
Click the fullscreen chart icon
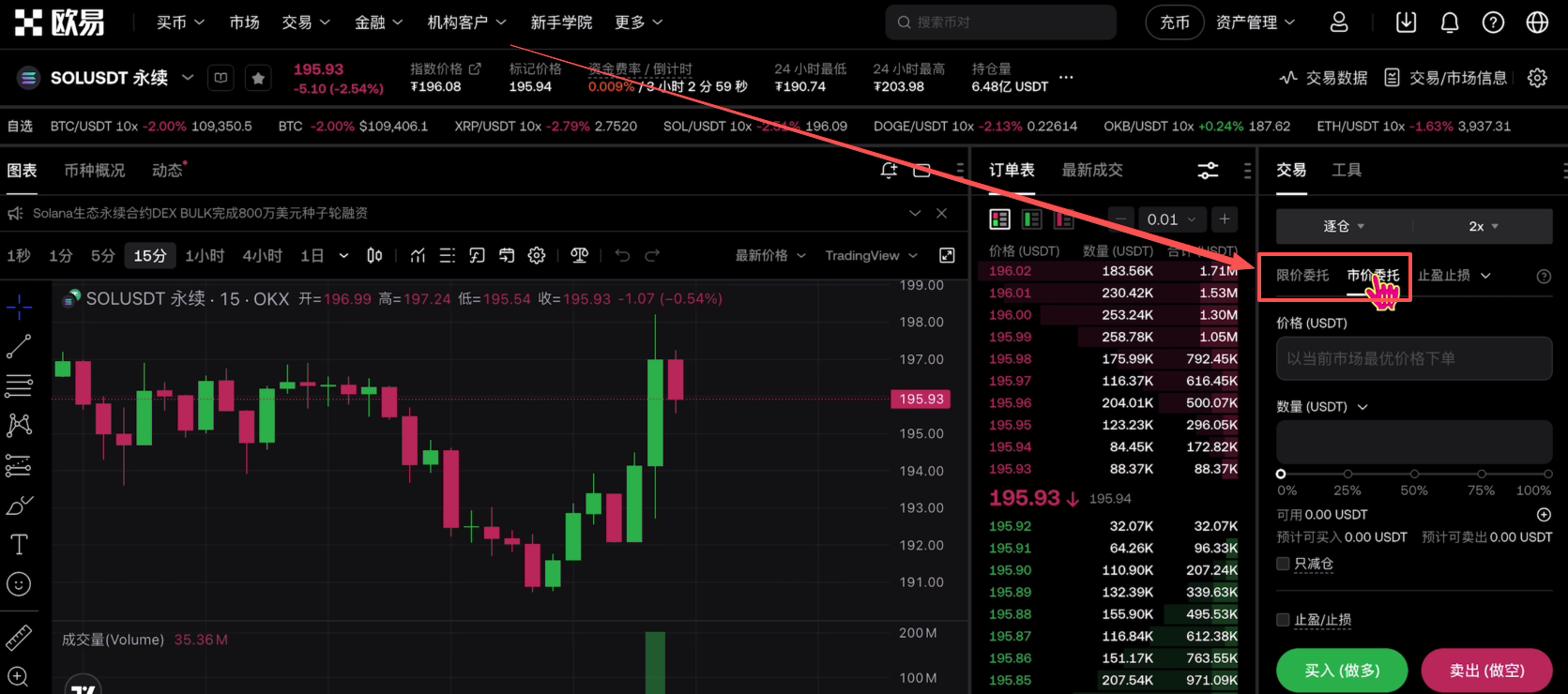tap(947, 256)
